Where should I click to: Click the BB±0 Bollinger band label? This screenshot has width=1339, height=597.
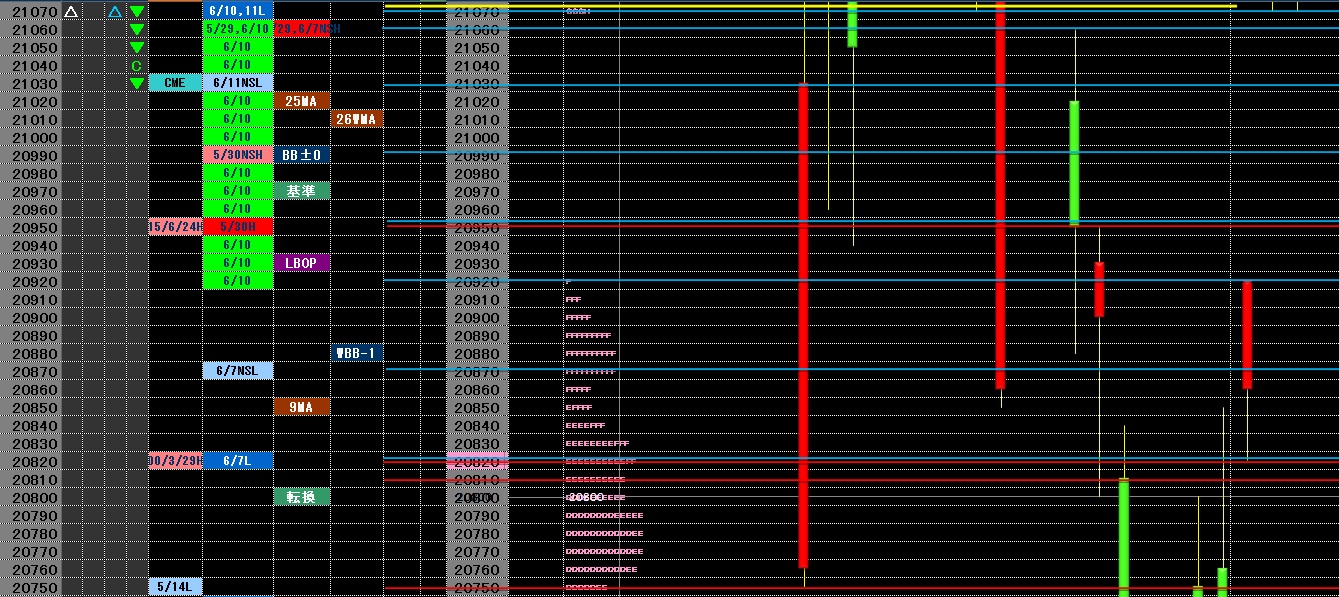(302, 155)
